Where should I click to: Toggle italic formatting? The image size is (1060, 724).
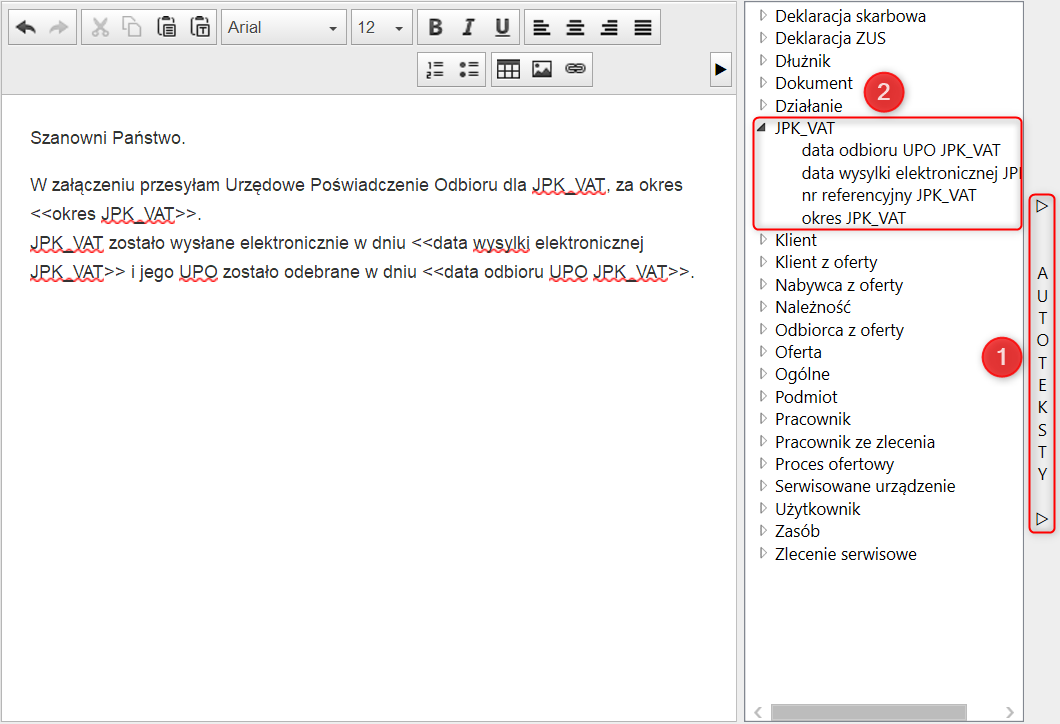coord(468,28)
